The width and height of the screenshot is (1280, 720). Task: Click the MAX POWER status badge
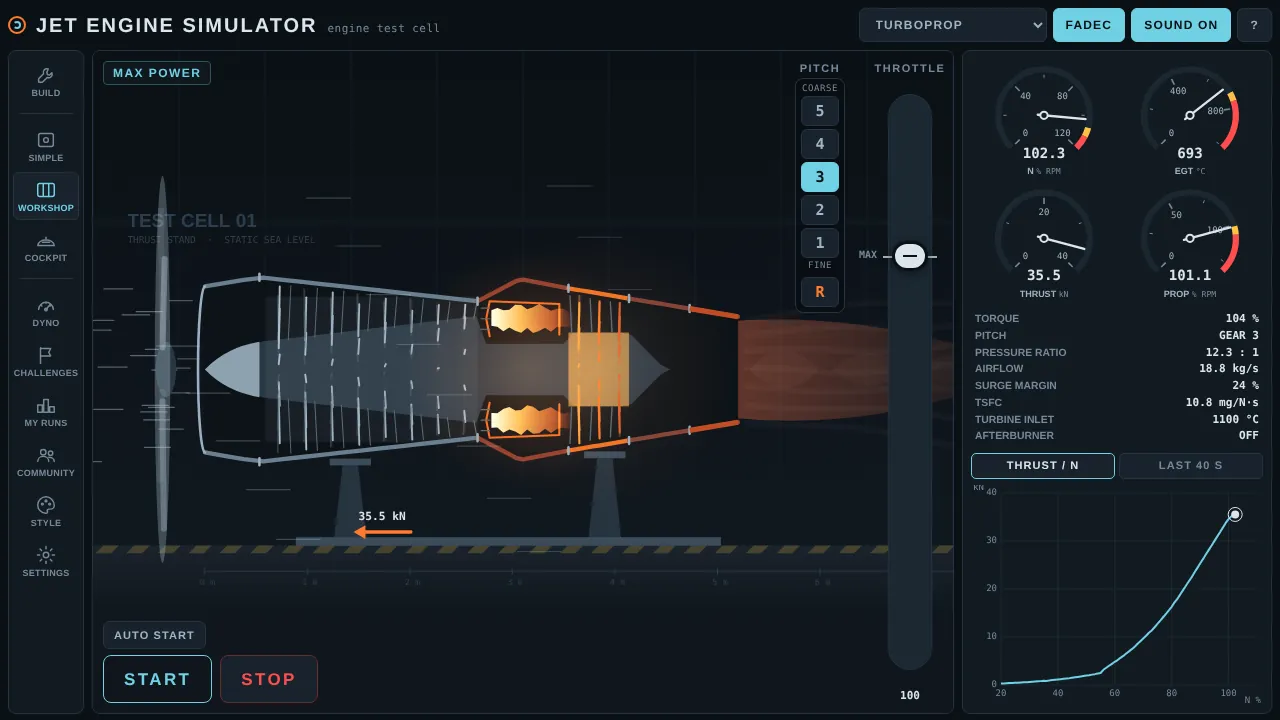click(157, 73)
